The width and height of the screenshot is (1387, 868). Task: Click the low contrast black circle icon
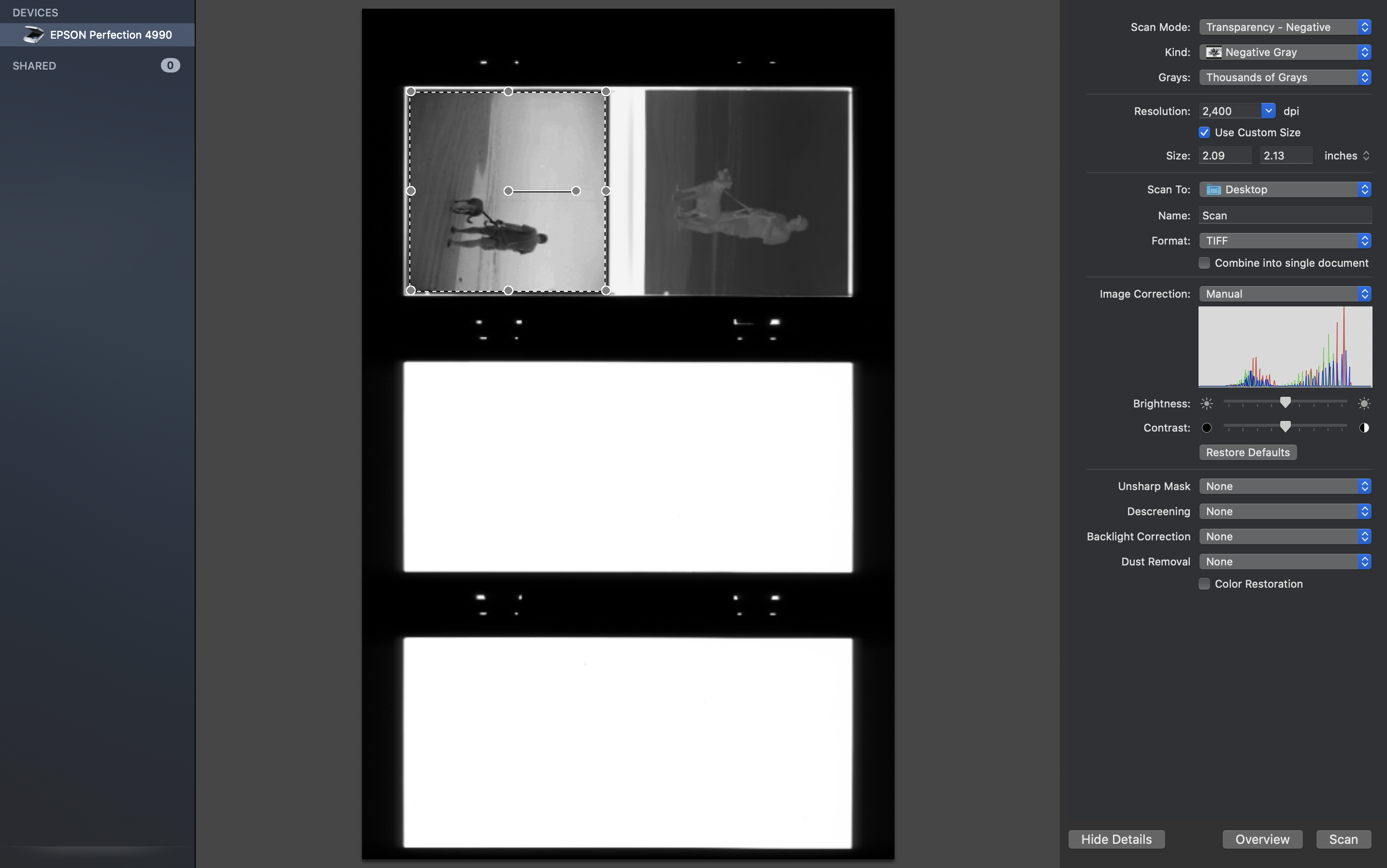coord(1207,428)
